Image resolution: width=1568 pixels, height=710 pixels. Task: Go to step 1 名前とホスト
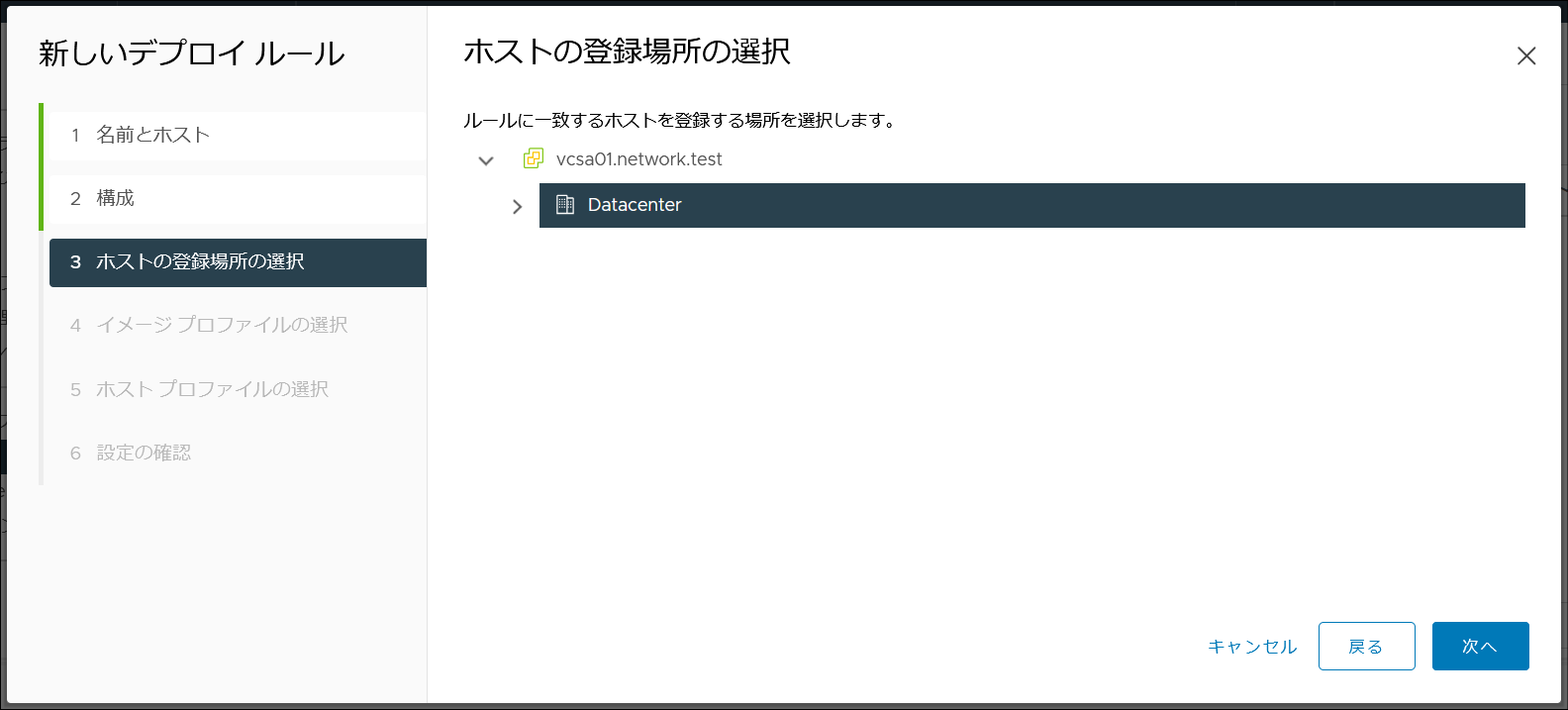coord(238,136)
